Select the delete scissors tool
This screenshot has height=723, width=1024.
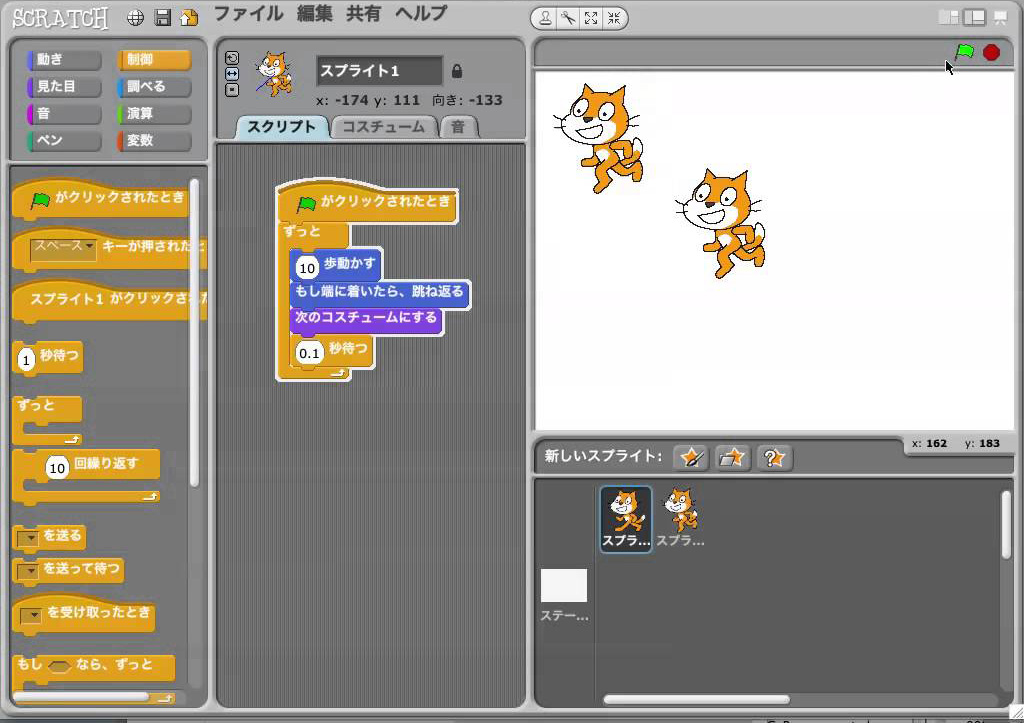click(568, 18)
